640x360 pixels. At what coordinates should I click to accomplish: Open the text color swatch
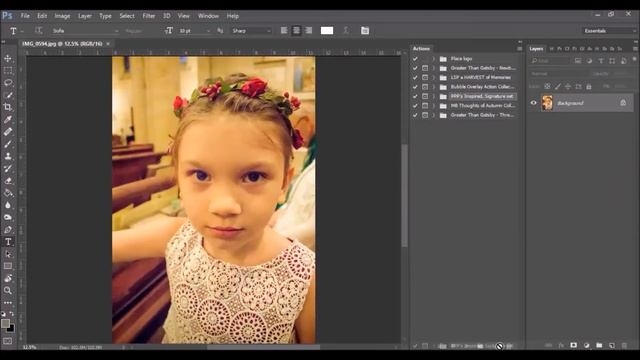coord(327,31)
